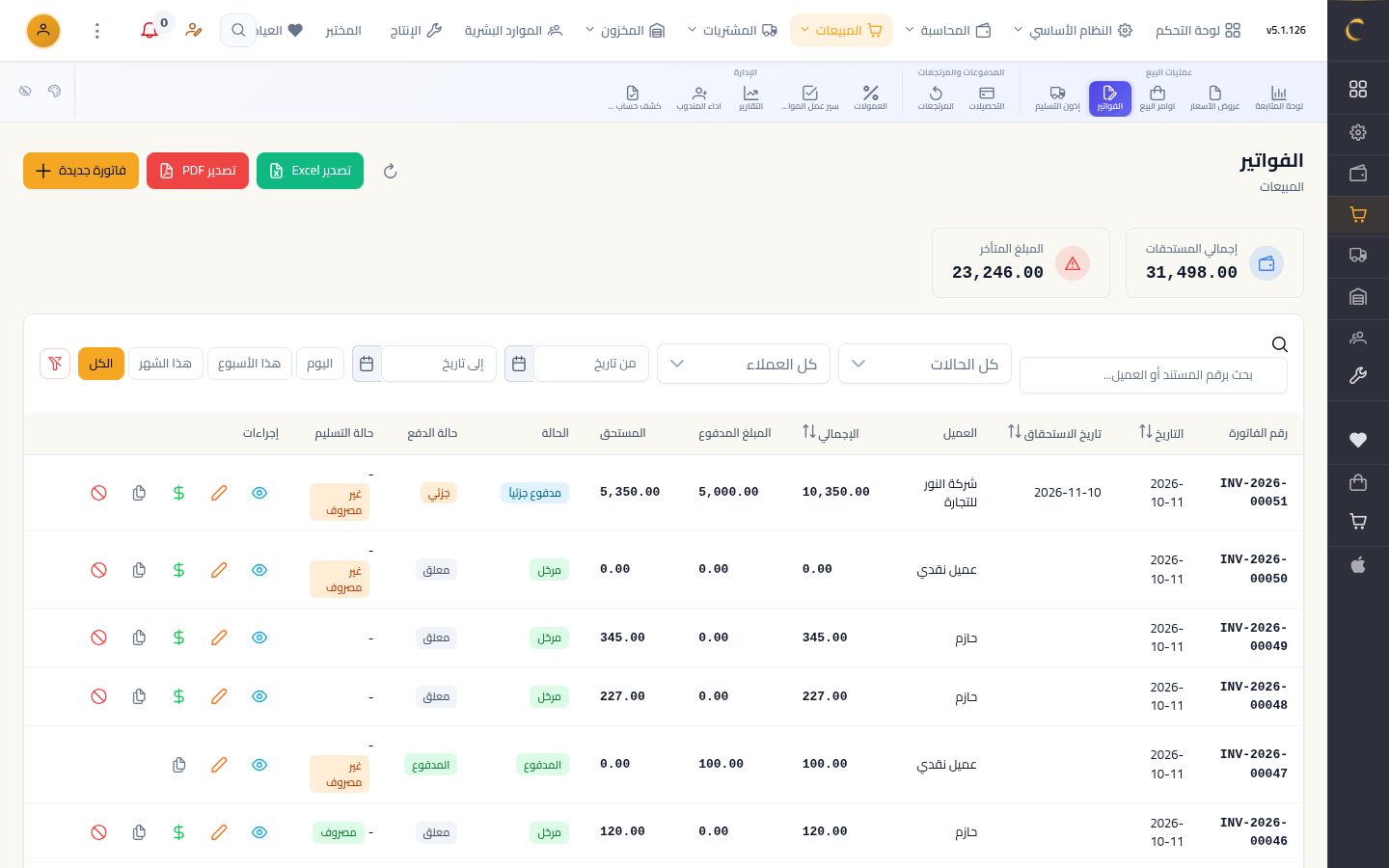1389x868 pixels.
Task: View invoice INV-2026-00051 with the eye icon
Action: pos(259,493)
